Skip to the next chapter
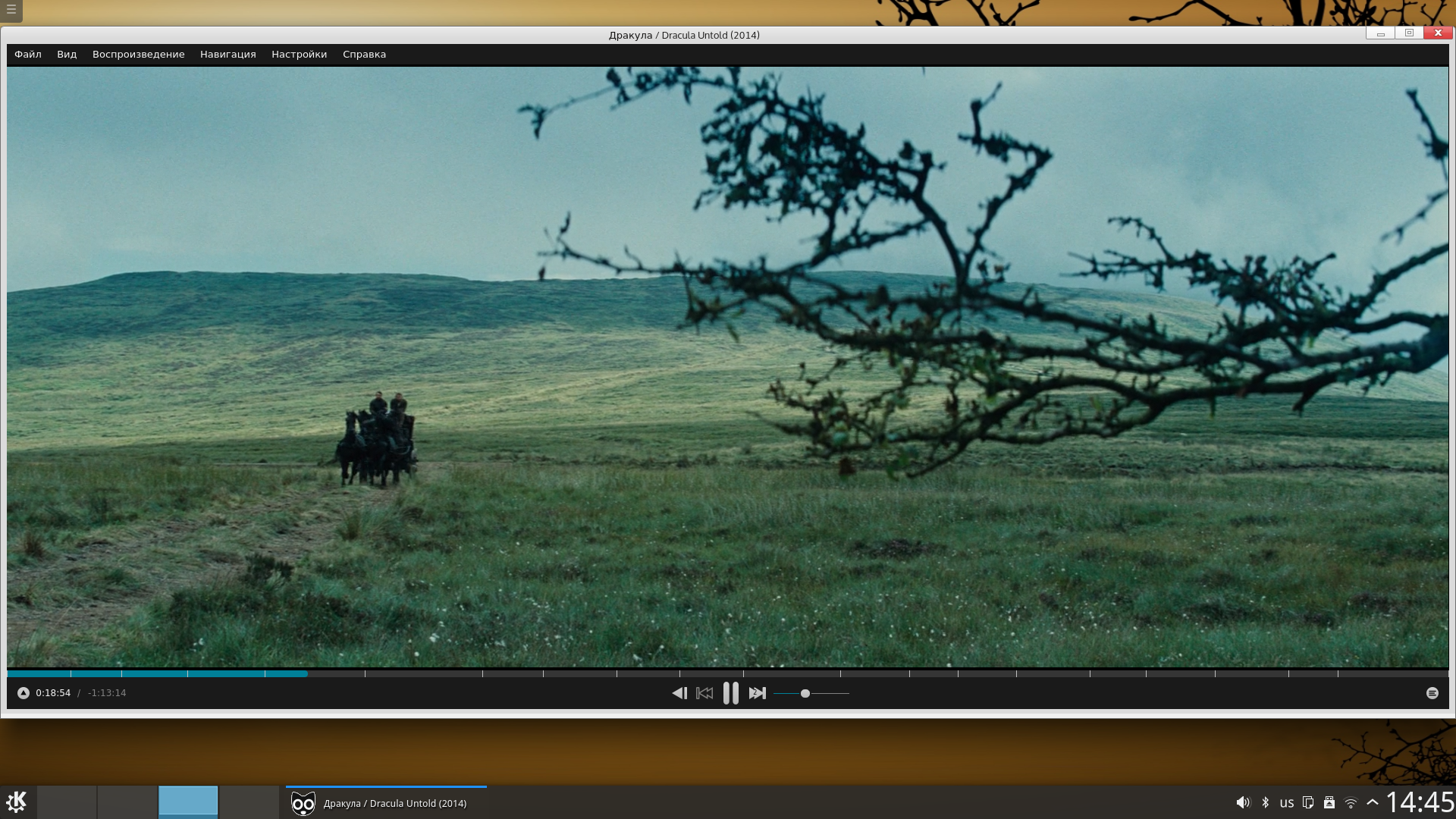Image resolution: width=1456 pixels, height=819 pixels. pos(757,693)
